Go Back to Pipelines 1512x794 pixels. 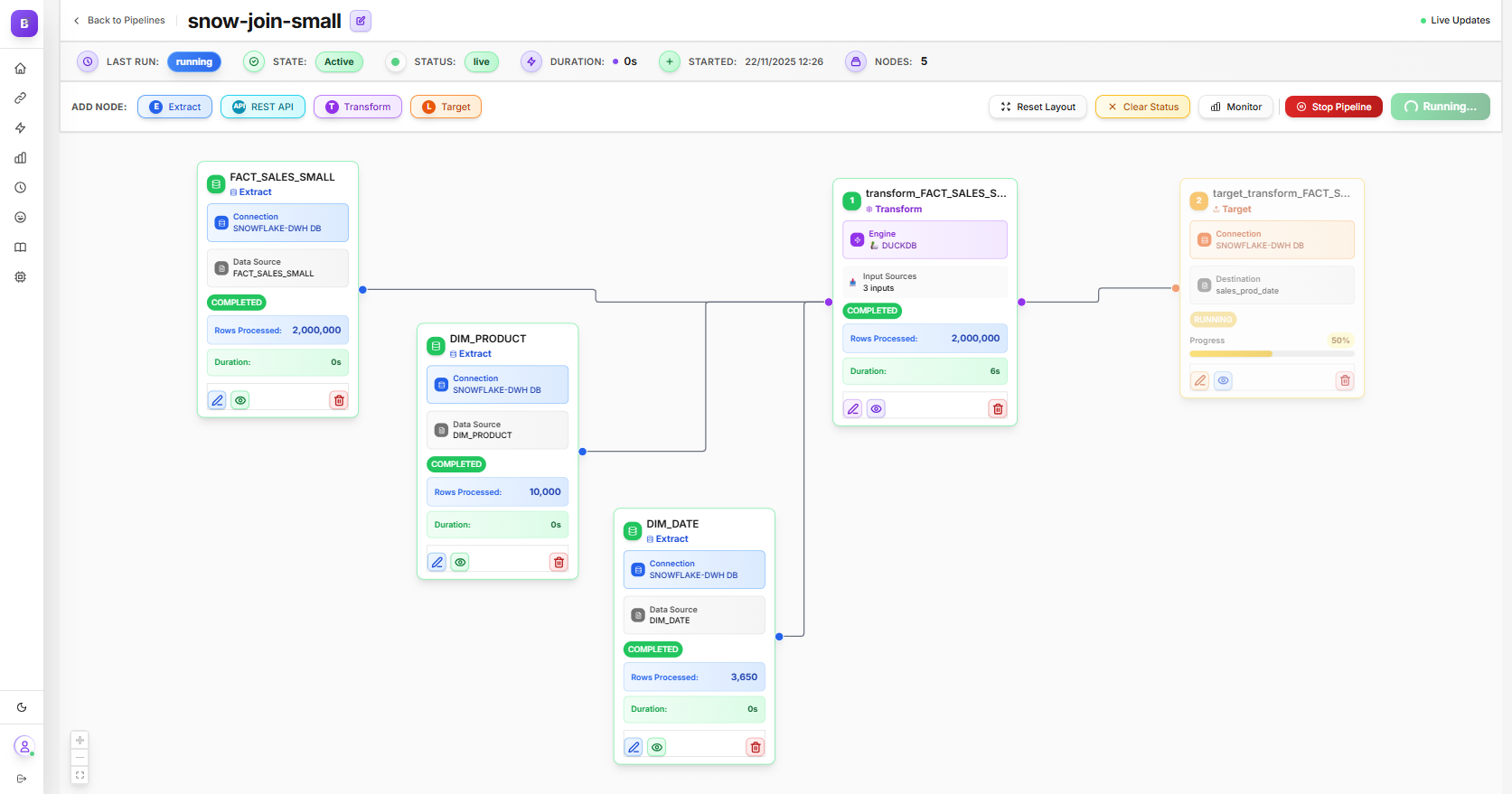tap(118, 20)
